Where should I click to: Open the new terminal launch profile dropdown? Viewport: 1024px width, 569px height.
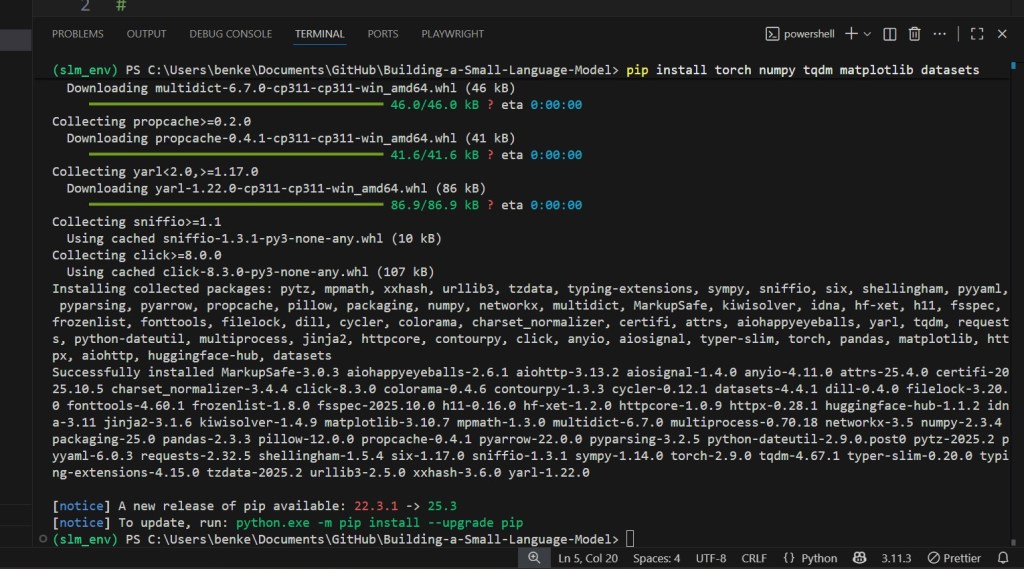[x=867, y=34]
